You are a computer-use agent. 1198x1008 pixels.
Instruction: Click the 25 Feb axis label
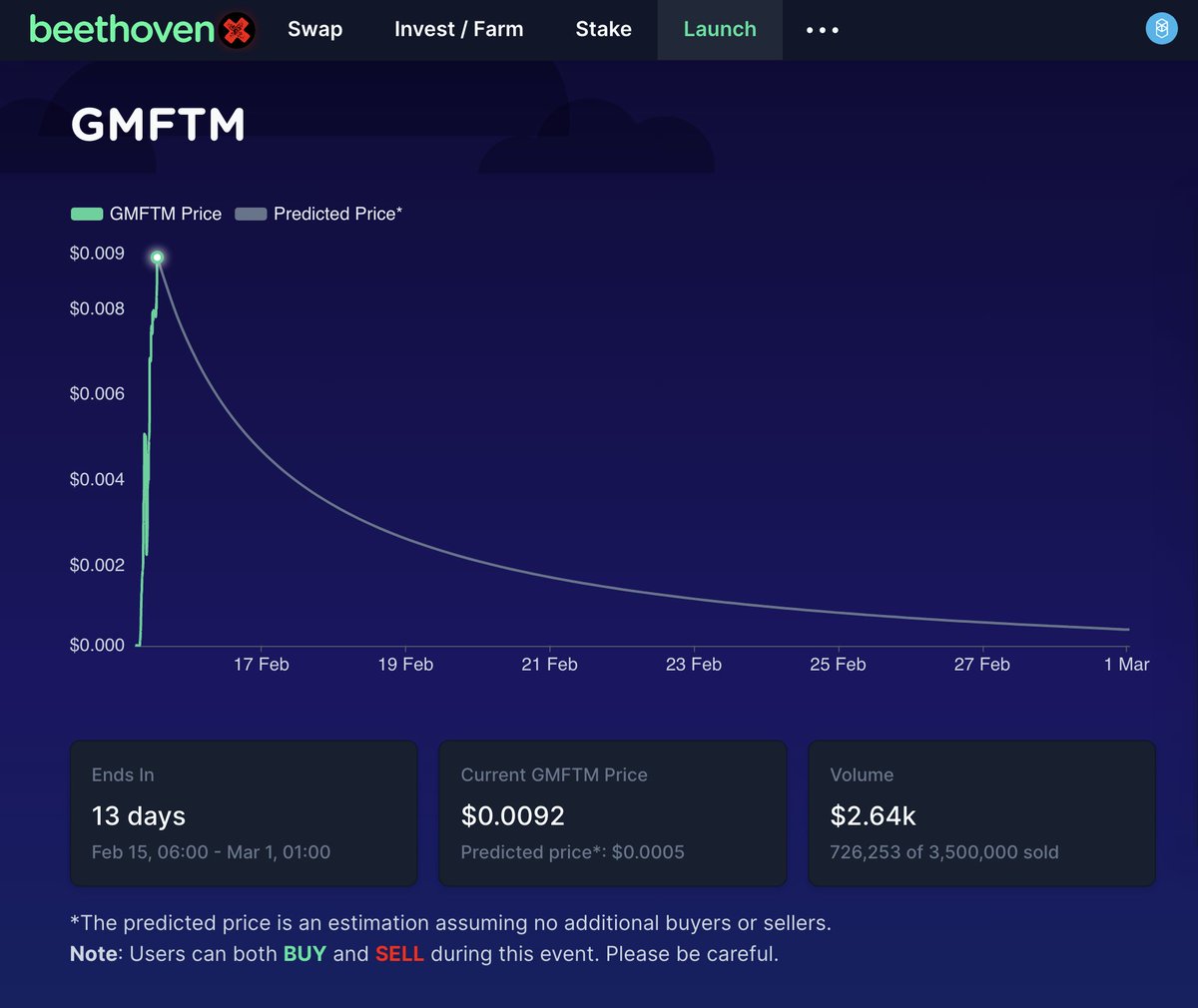[838, 665]
